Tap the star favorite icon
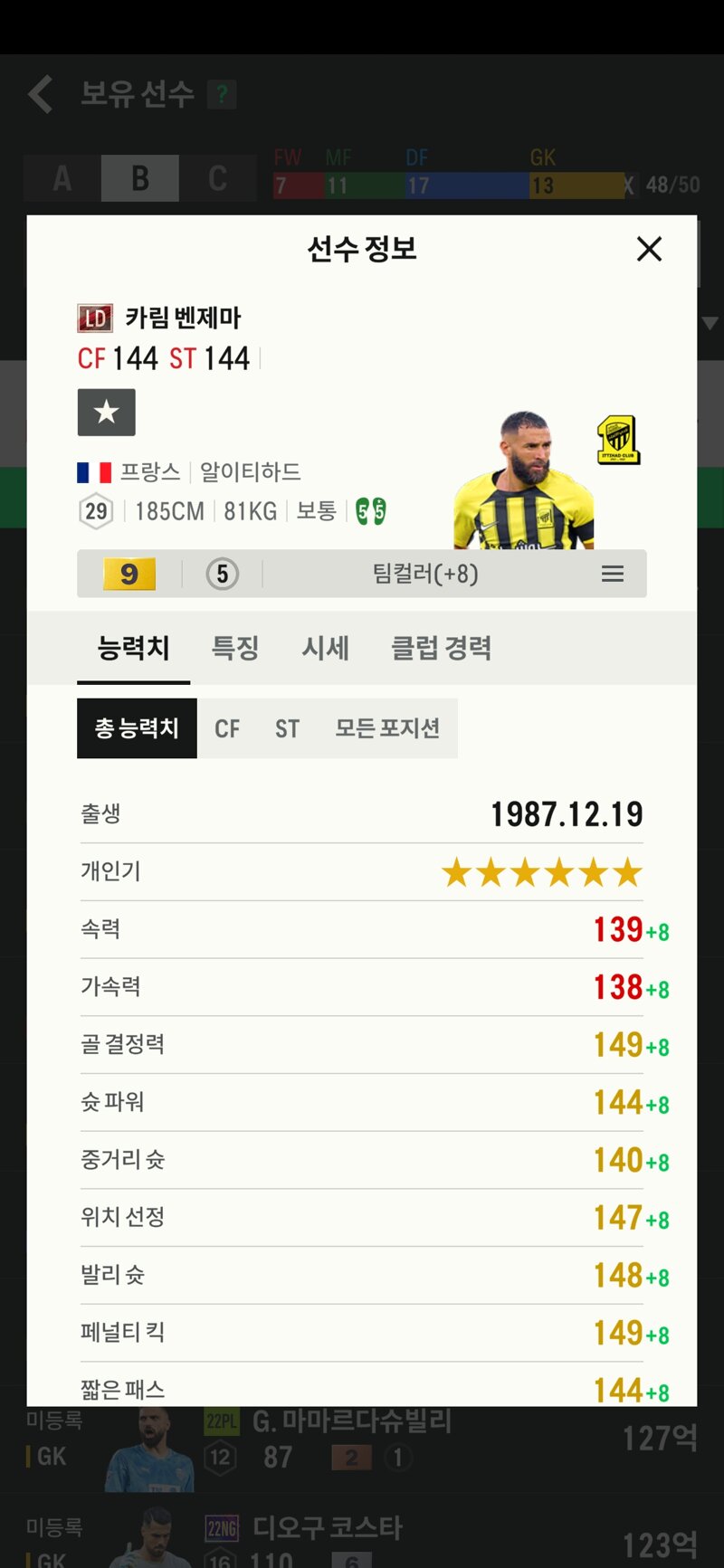 click(107, 413)
